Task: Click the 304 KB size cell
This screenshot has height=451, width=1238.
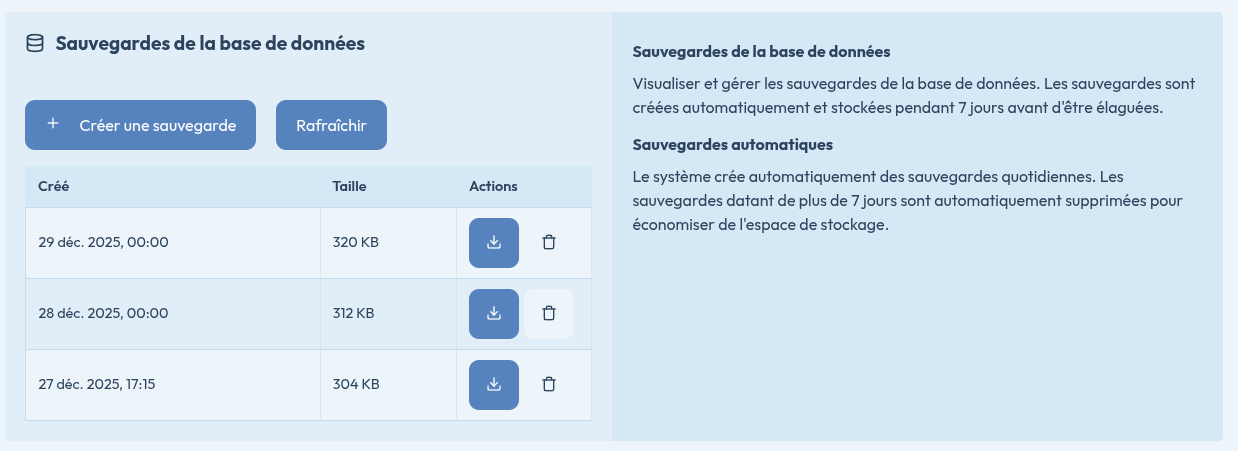Action: coord(356,385)
